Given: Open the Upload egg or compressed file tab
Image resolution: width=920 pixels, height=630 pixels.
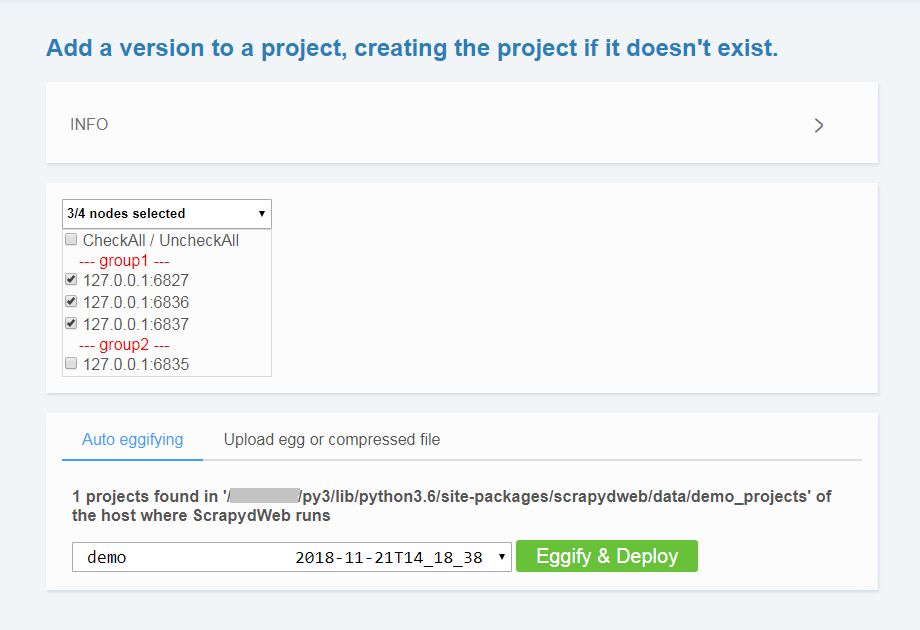Looking at the screenshot, I should (332, 440).
